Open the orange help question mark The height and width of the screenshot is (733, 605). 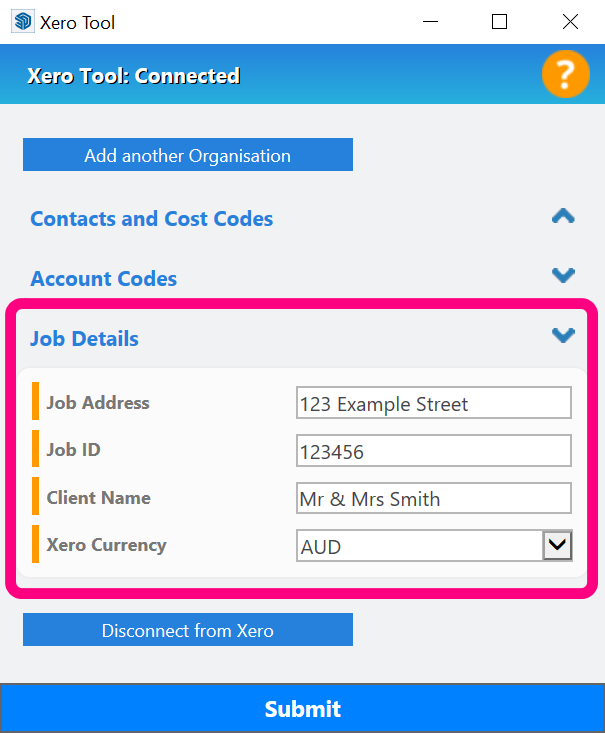565,74
